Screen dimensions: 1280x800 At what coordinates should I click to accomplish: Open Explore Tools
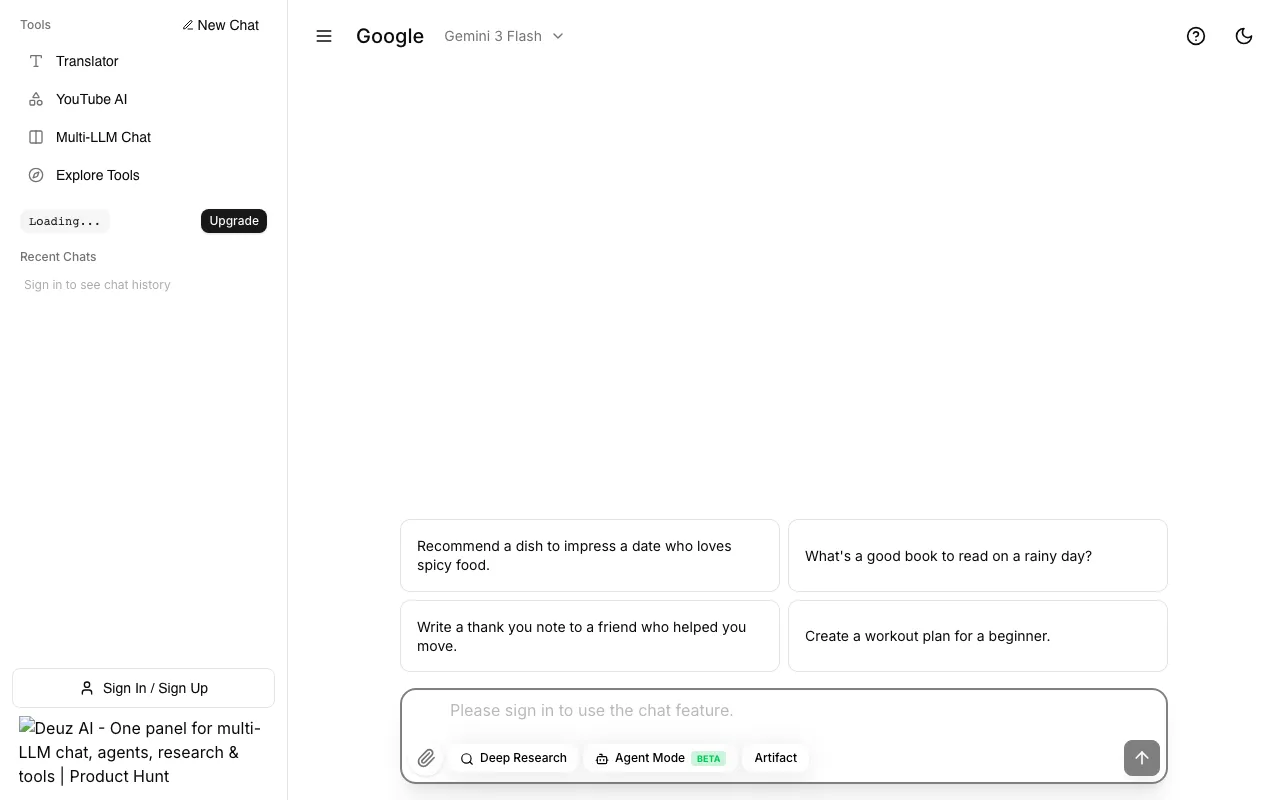point(143,175)
